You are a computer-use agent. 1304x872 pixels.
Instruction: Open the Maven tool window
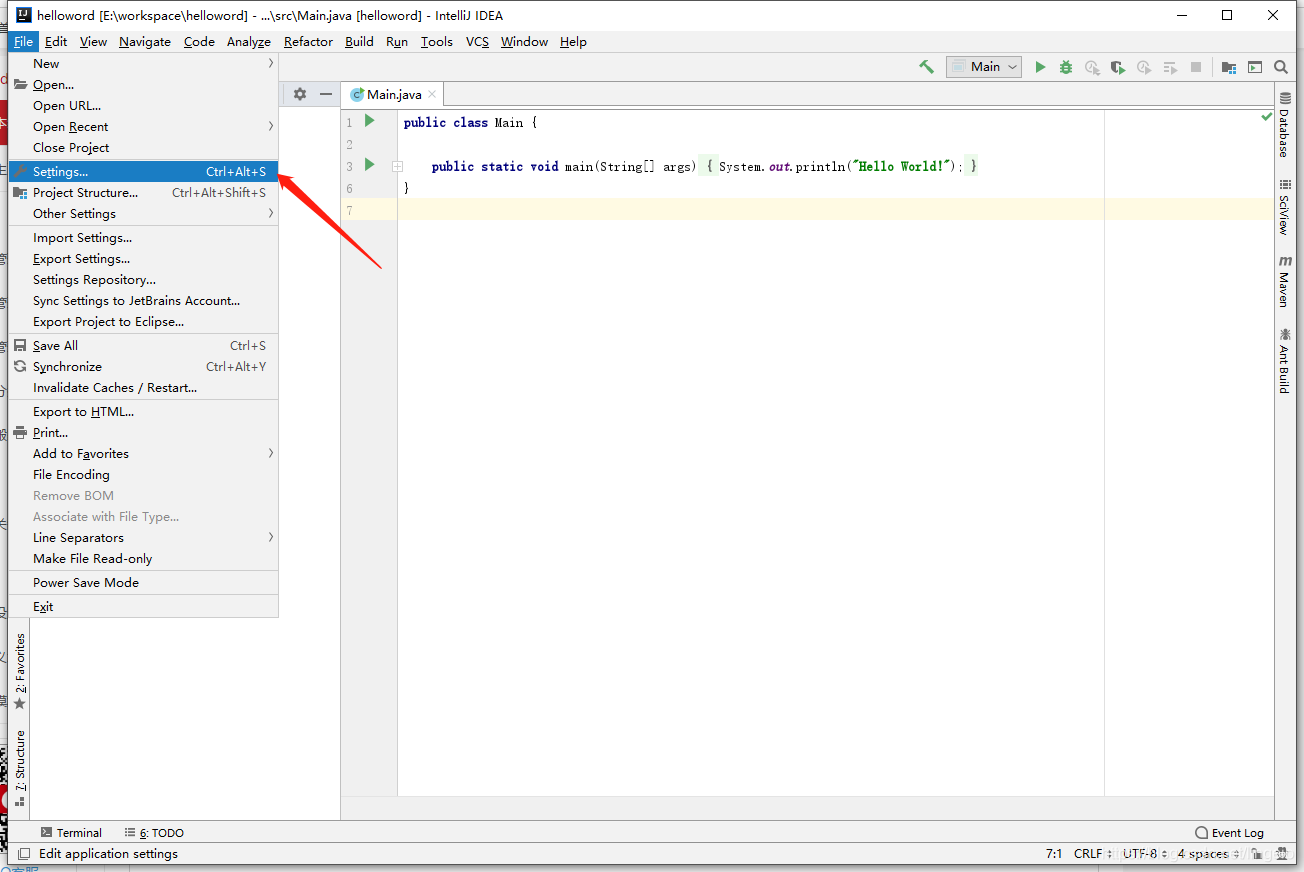pos(1284,282)
